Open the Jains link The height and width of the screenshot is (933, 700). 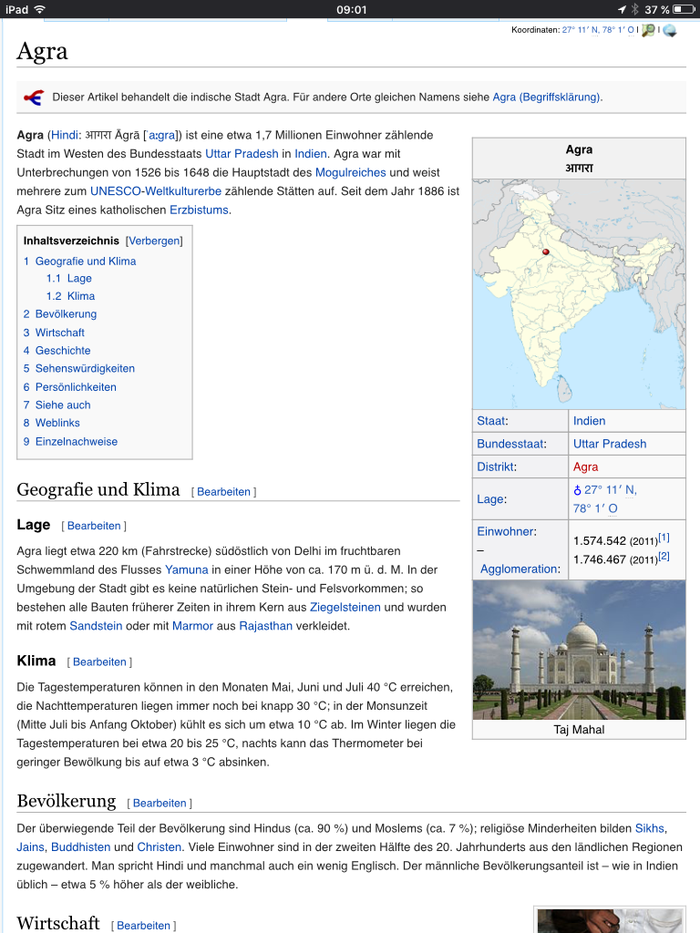coord(30,847)
